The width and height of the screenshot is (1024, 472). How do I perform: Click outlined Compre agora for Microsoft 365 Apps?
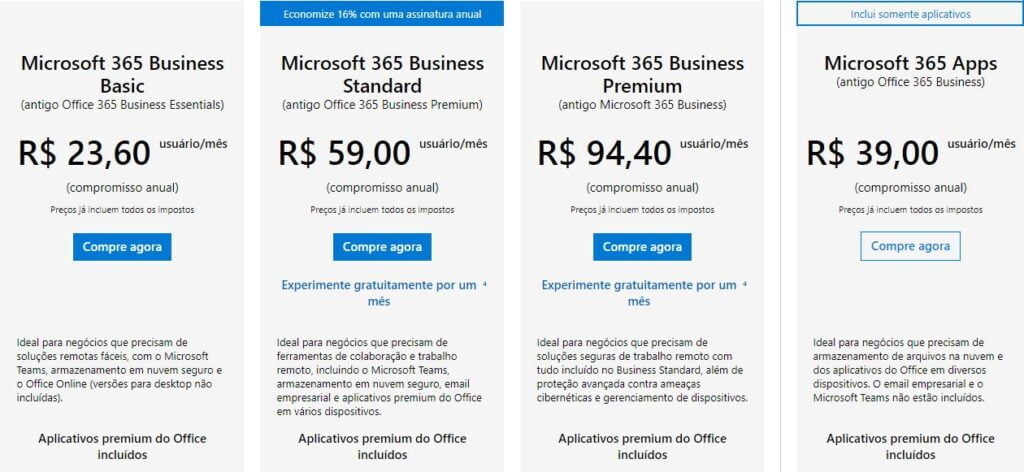click(x=910, y=246)
